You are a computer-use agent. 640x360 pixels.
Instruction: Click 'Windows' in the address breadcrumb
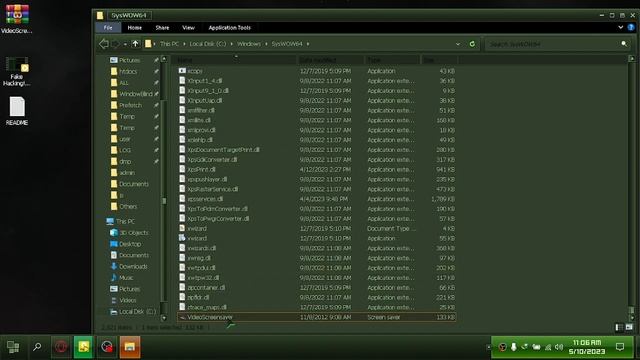[249, 44]
